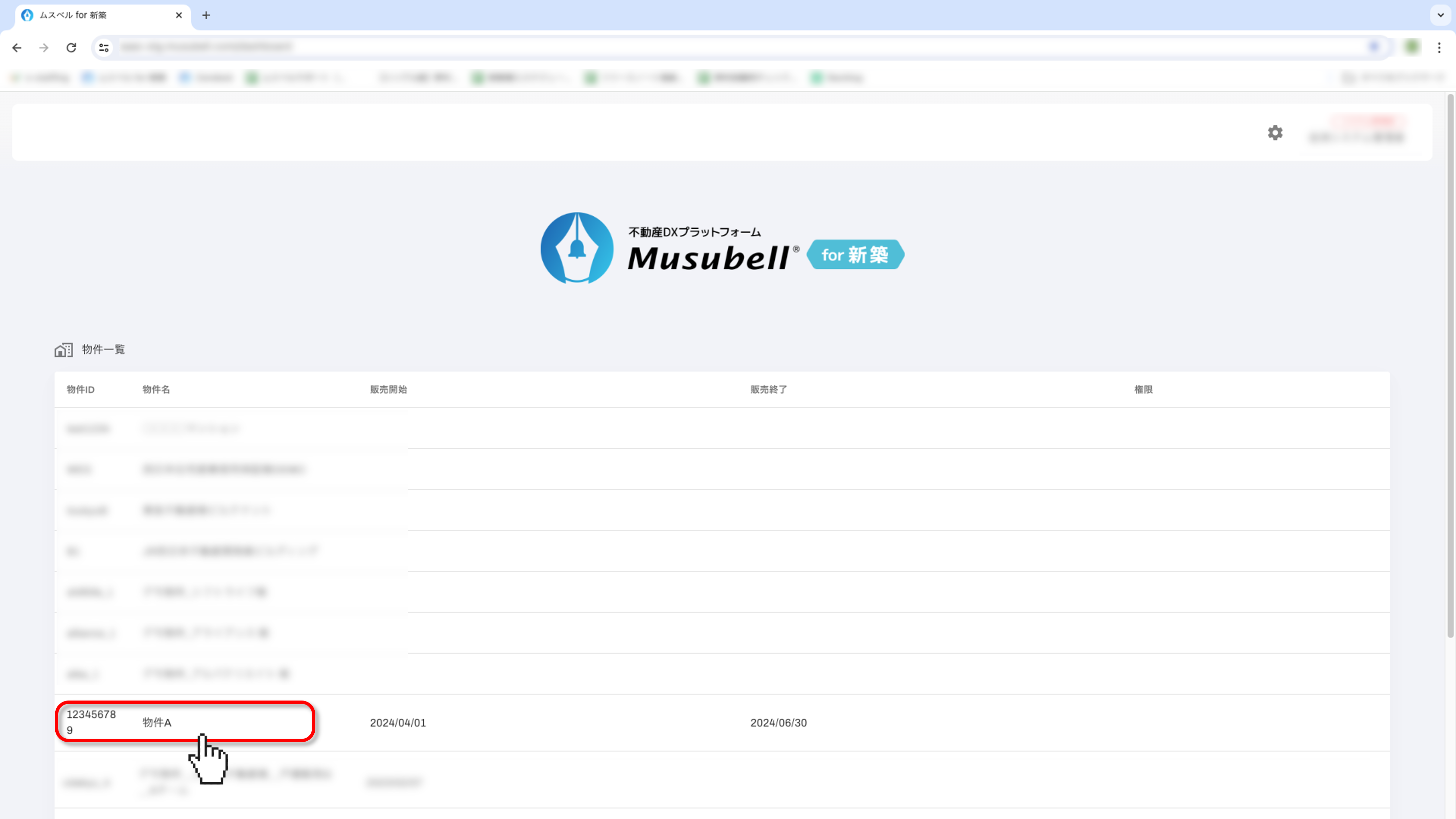The image size is (1456, 819).
Task: Click the 物件名 column header
Action: point(156,389)
